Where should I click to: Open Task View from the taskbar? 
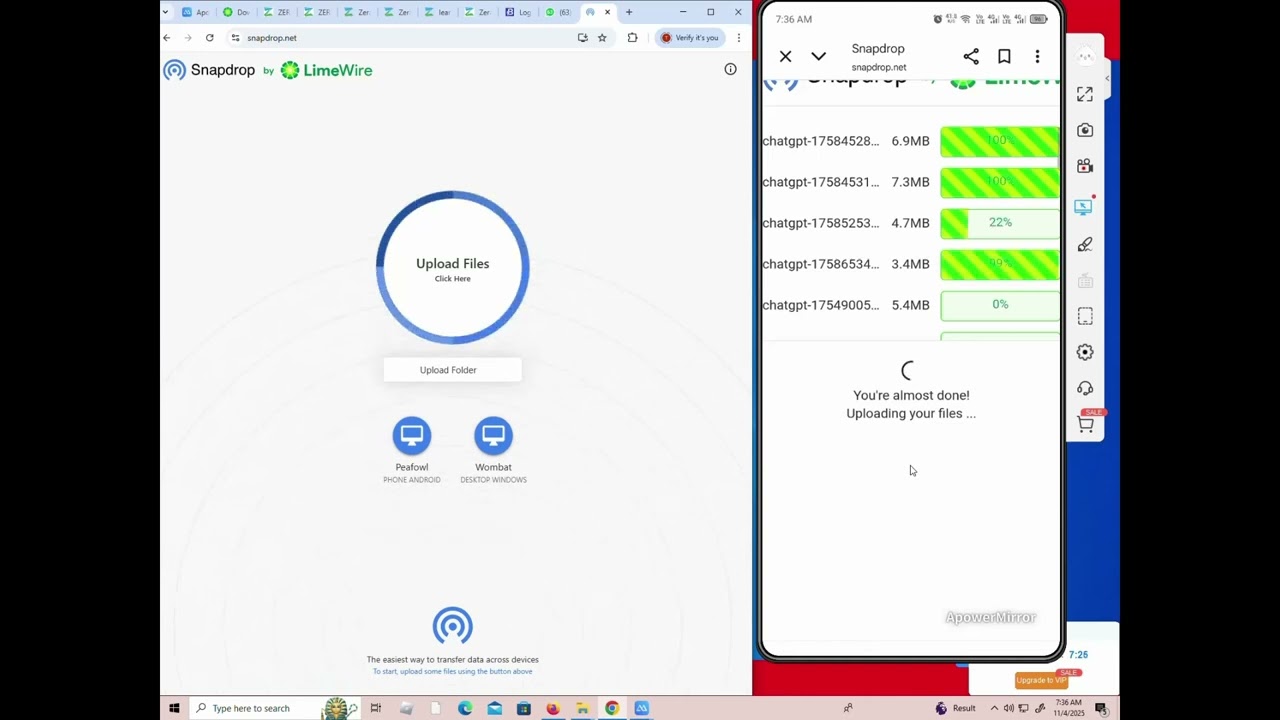pos(376,708)
